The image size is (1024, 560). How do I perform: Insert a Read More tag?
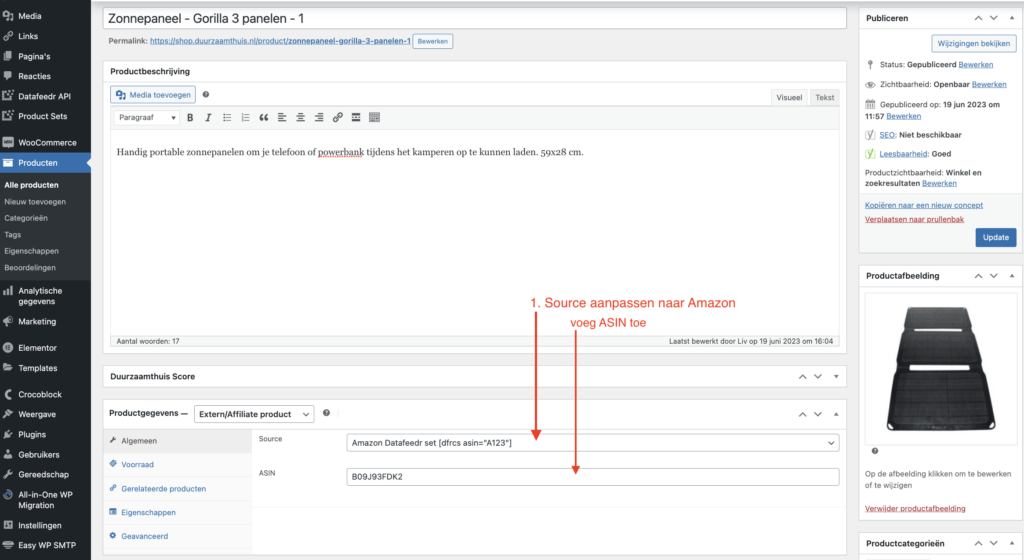[x=356, y=117]
